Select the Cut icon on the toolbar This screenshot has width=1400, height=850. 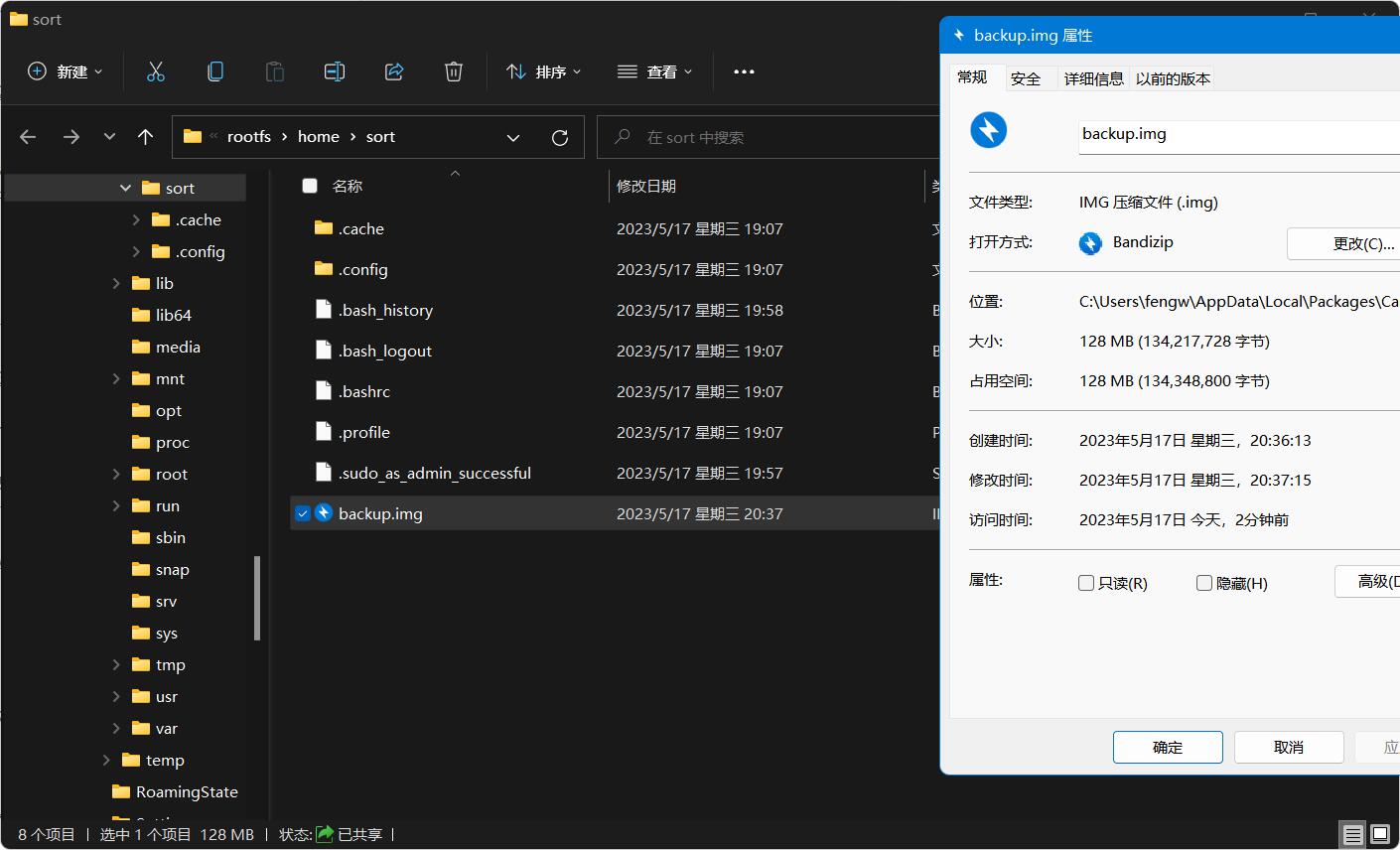point(155,71)
